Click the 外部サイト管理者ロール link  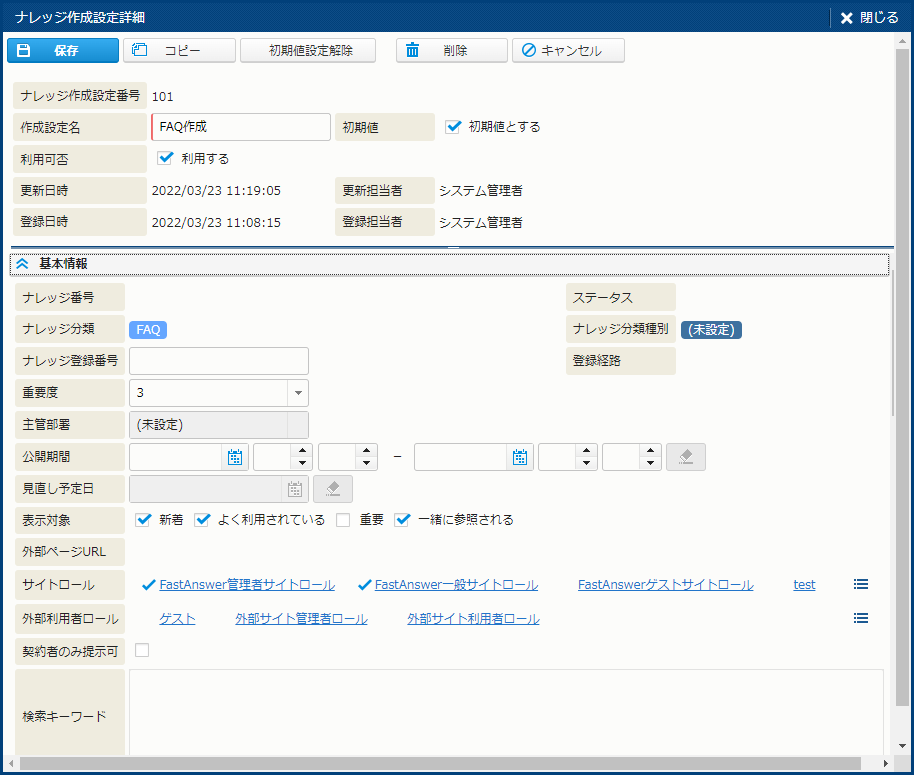tap(301, 619)
